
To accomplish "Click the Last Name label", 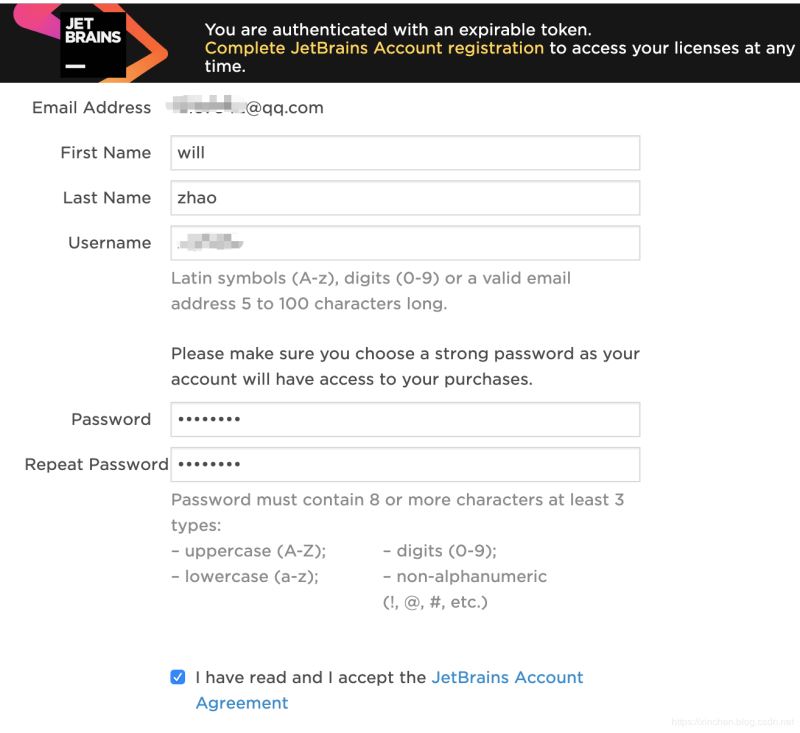I will pos(106,197).
